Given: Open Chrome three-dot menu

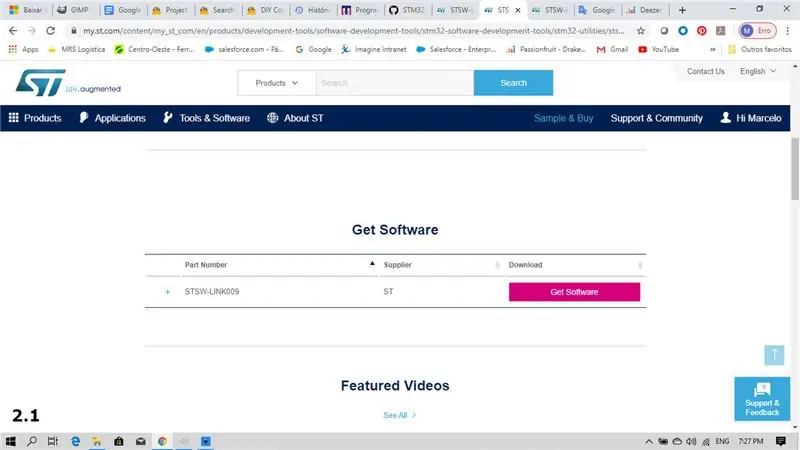Looking at the screenshot, I should pos(788,31).
